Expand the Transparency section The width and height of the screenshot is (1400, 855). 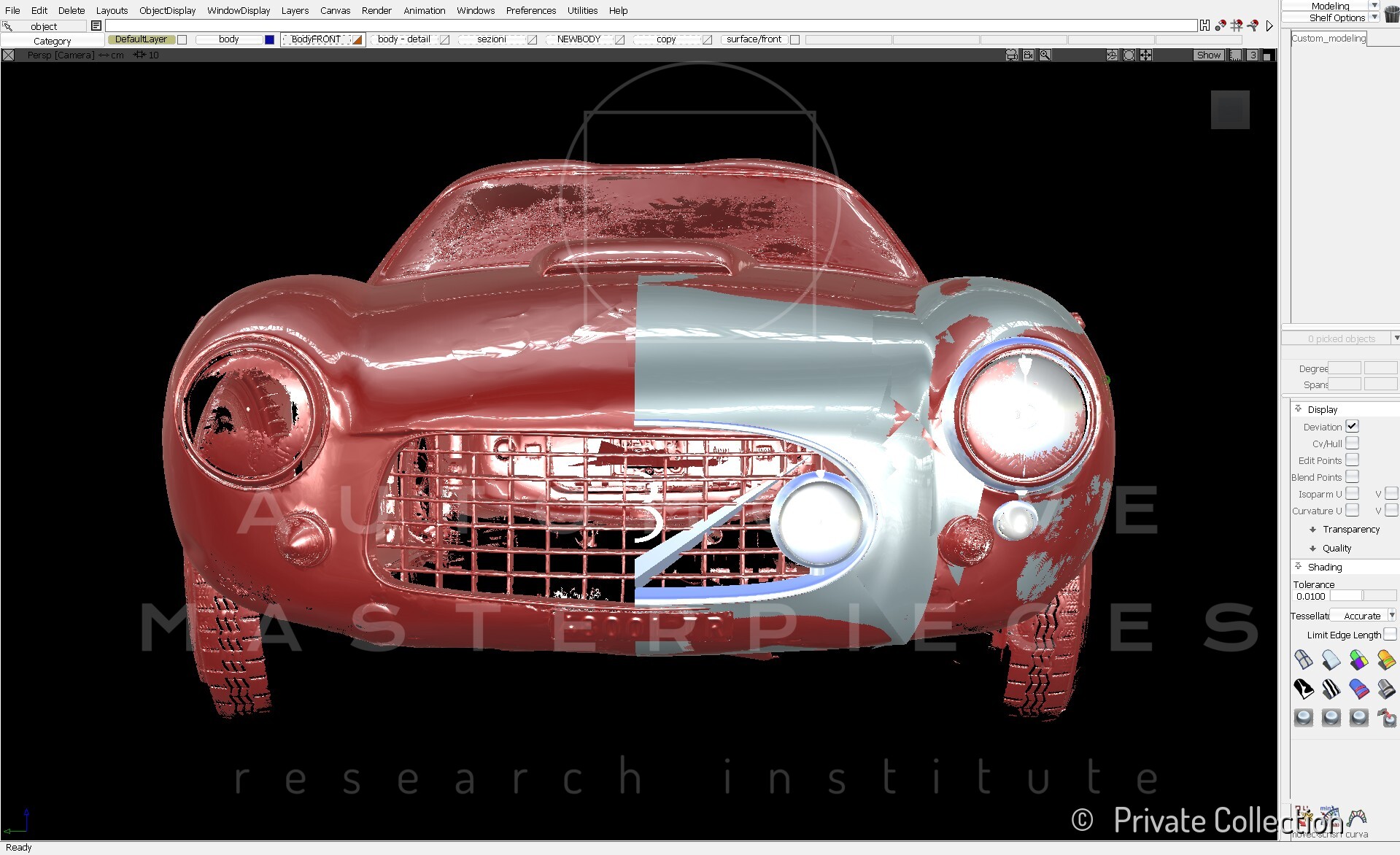point(1350,529)
